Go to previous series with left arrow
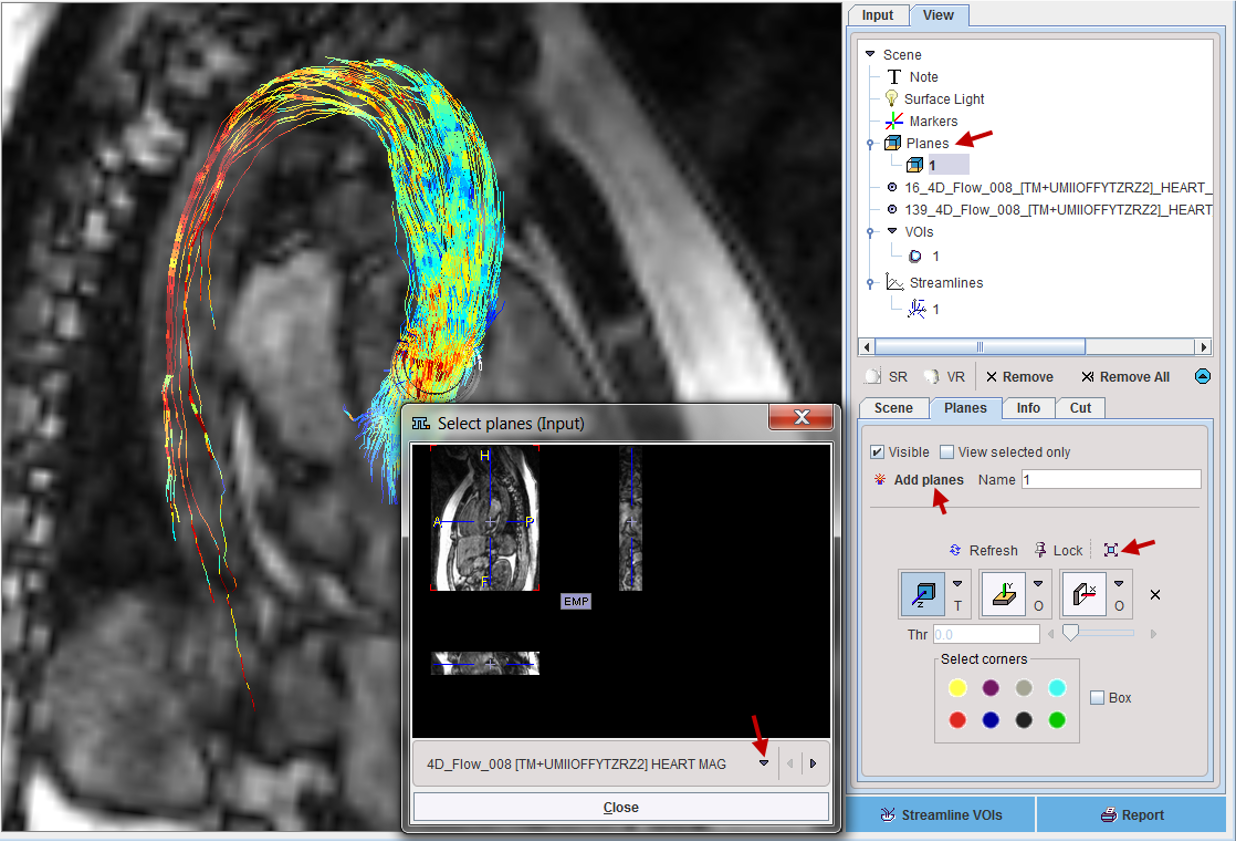This screenshot has width=1236, height=841. (x=790, y=764)
